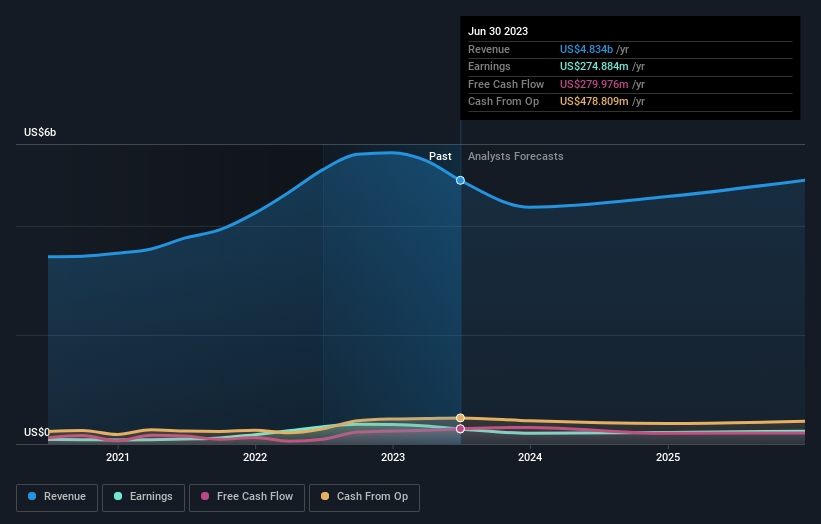Click the orange Cash From Op data point
The image size is (821, 524).
[460, 418]
